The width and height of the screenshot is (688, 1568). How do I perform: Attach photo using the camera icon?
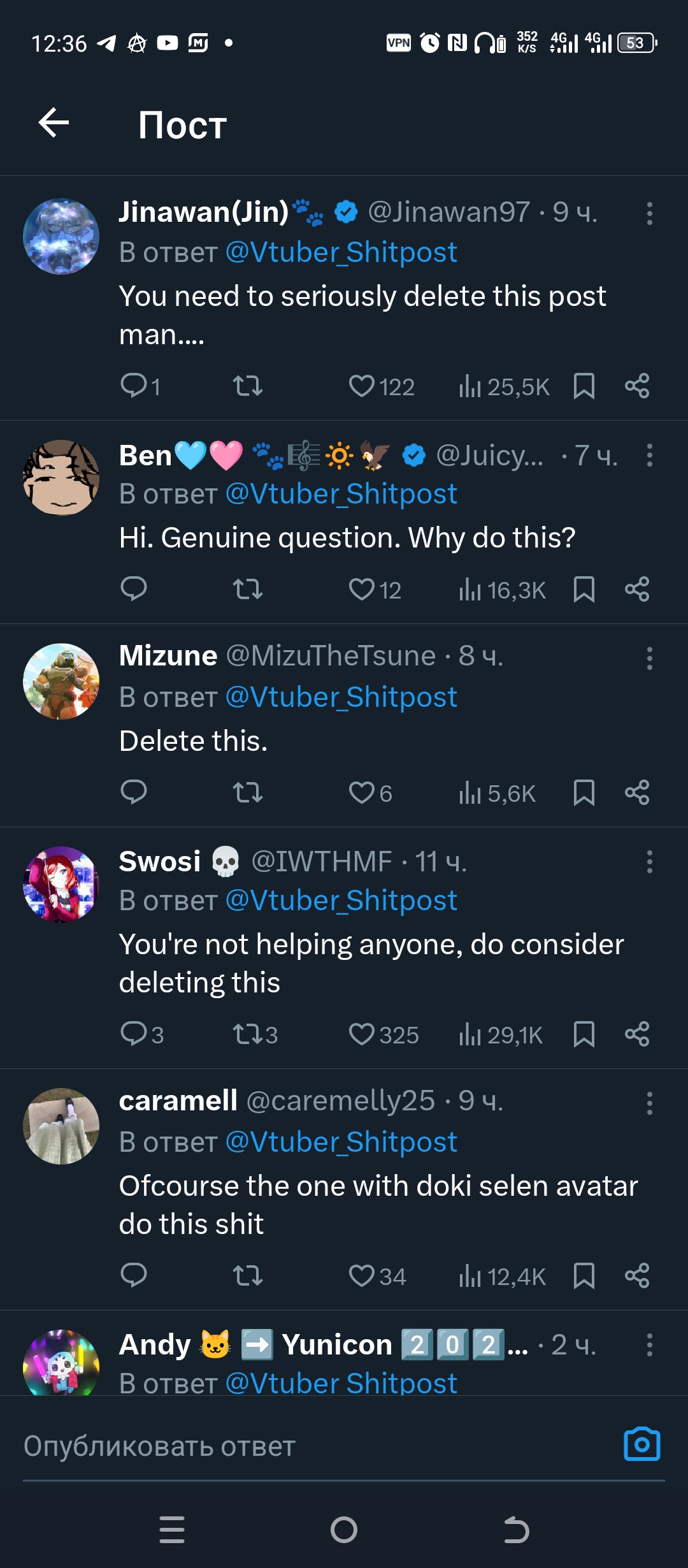tap(641, 1445)
